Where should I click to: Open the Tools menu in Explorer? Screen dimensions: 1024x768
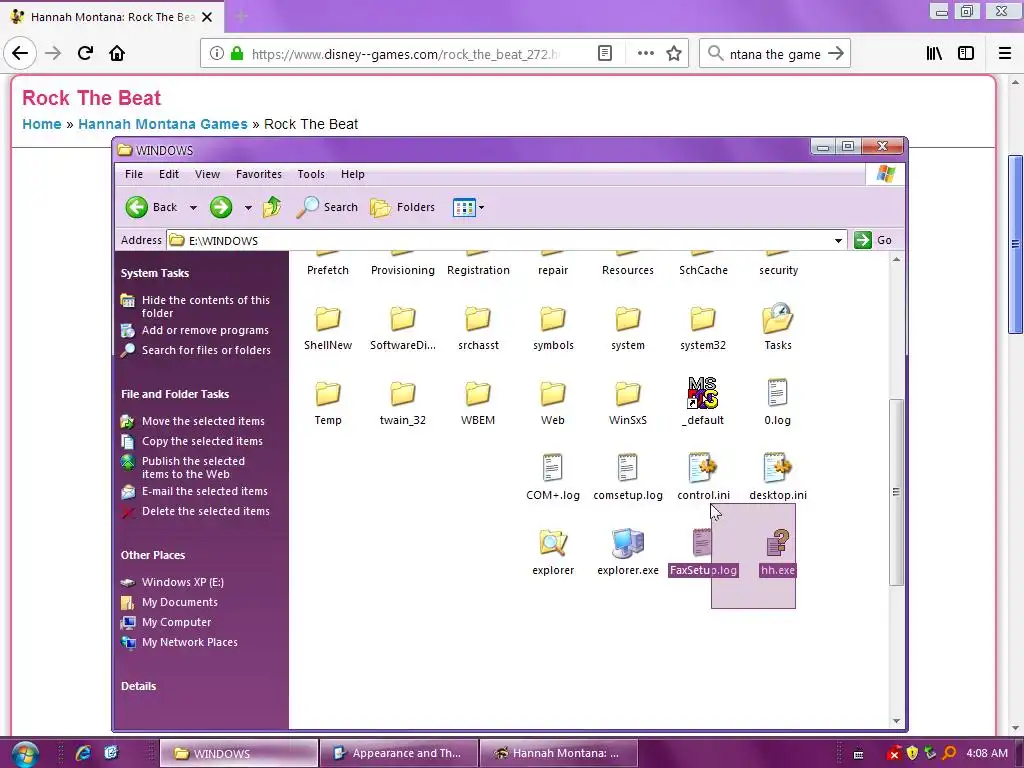(x=311, y=174)
